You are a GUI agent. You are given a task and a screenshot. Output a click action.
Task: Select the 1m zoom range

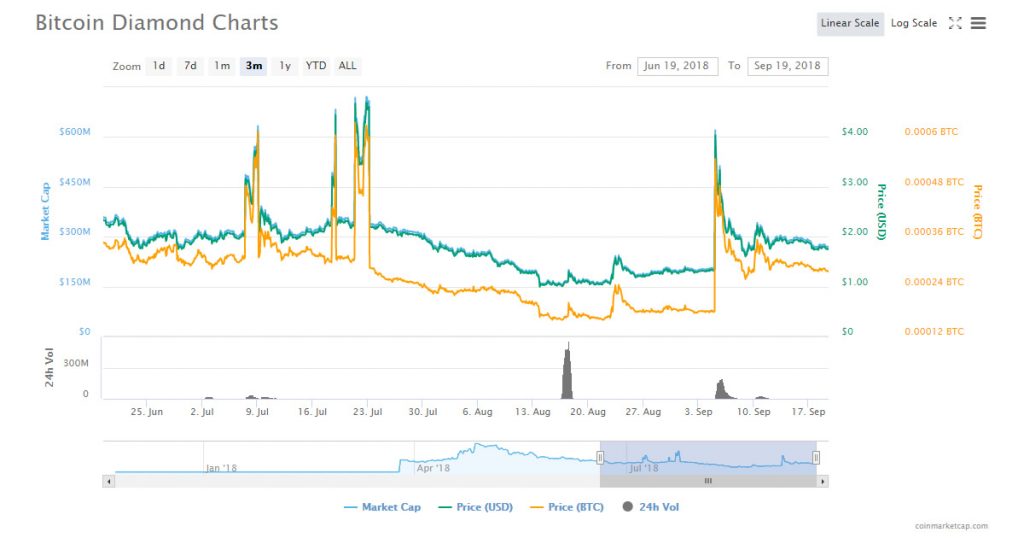[x=222, y=66]
